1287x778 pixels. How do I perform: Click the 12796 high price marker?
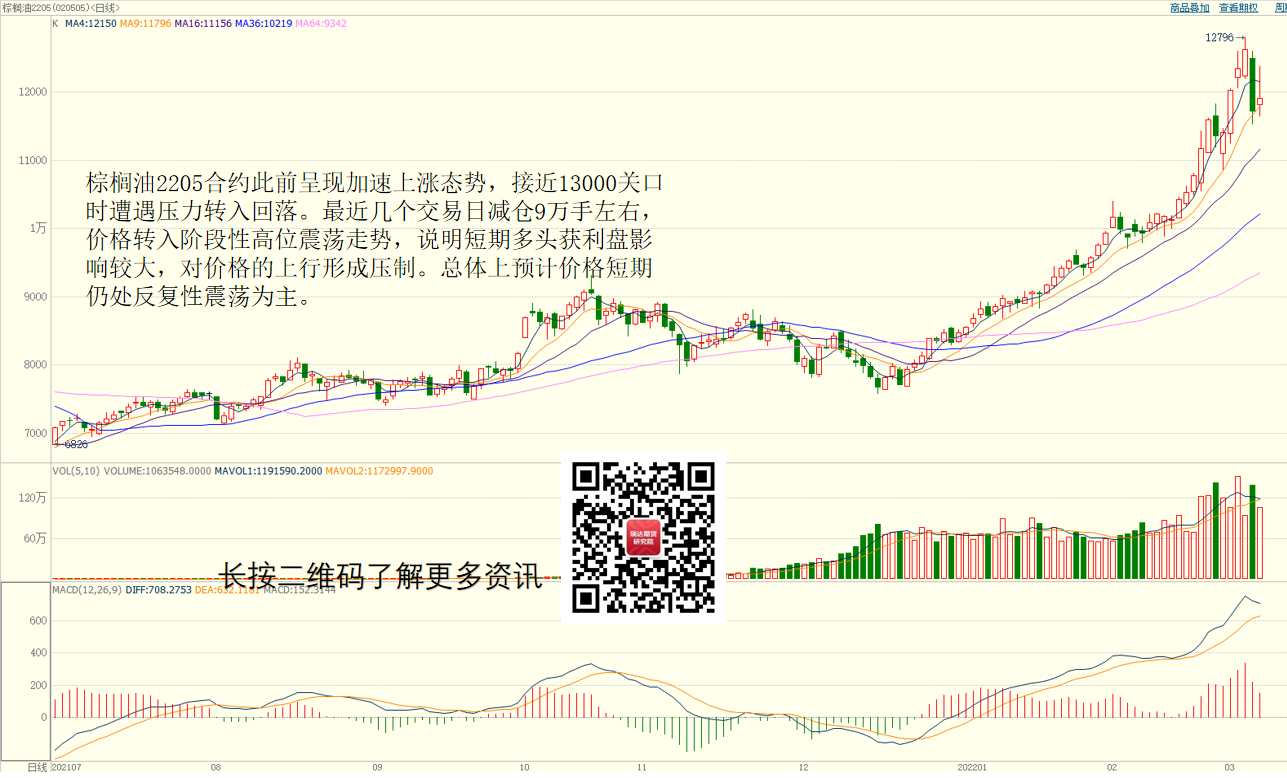click(x=1218, y=37)
